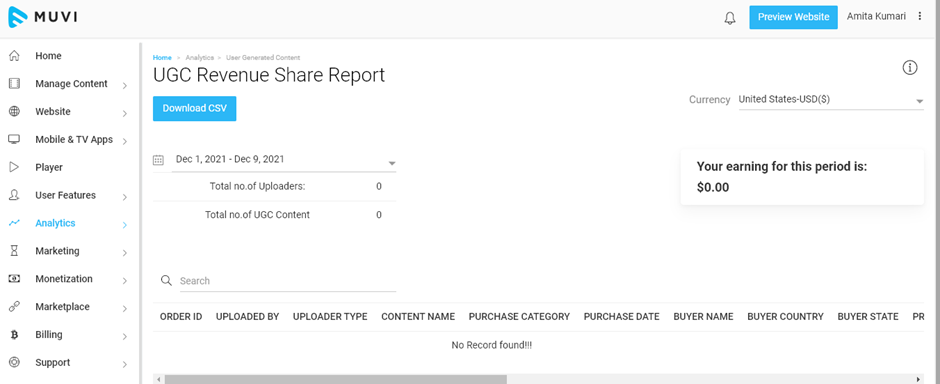Open the notifications bell
The height and width of the screenshot is (384, 940).
coord(730,18)
